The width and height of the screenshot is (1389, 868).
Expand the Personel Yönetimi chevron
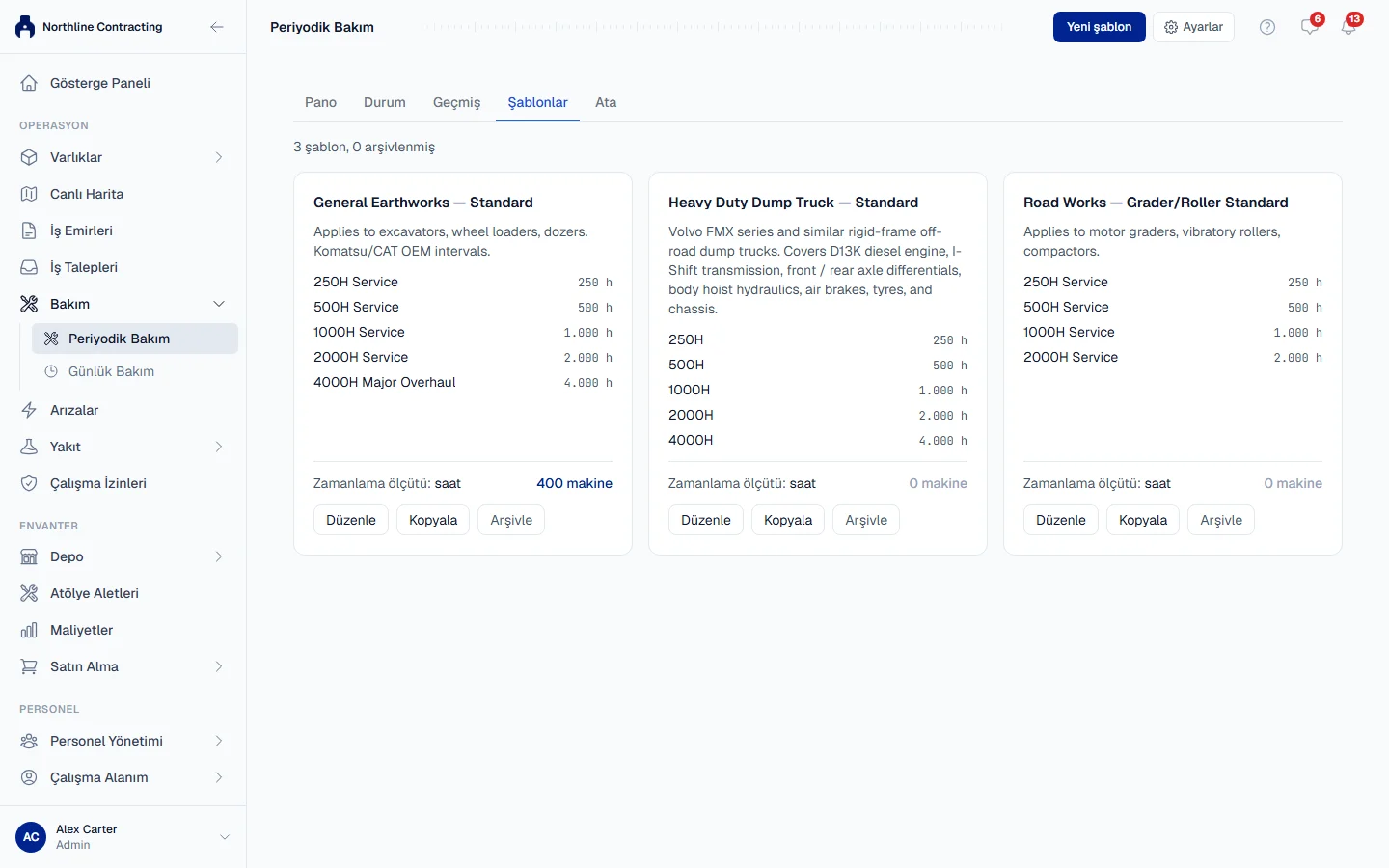[x=219, y=741]
